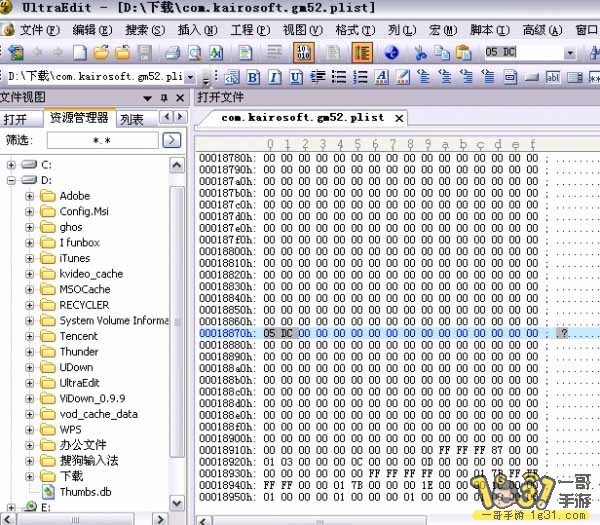The image size is (600, 525).
Task: Open the 脚本 menu
Action: [x=490, y=30]
